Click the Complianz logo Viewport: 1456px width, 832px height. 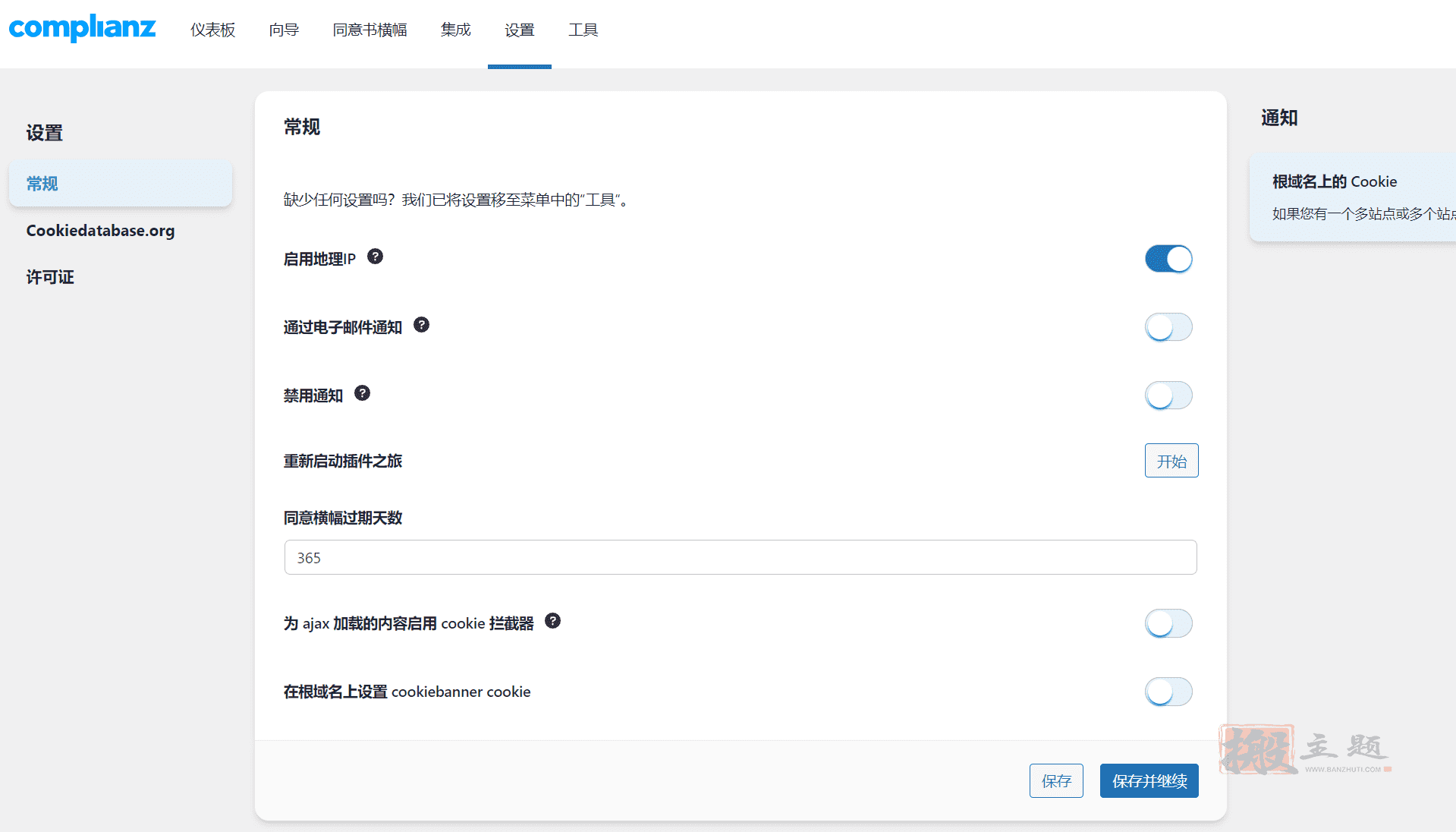coord(82,28)
